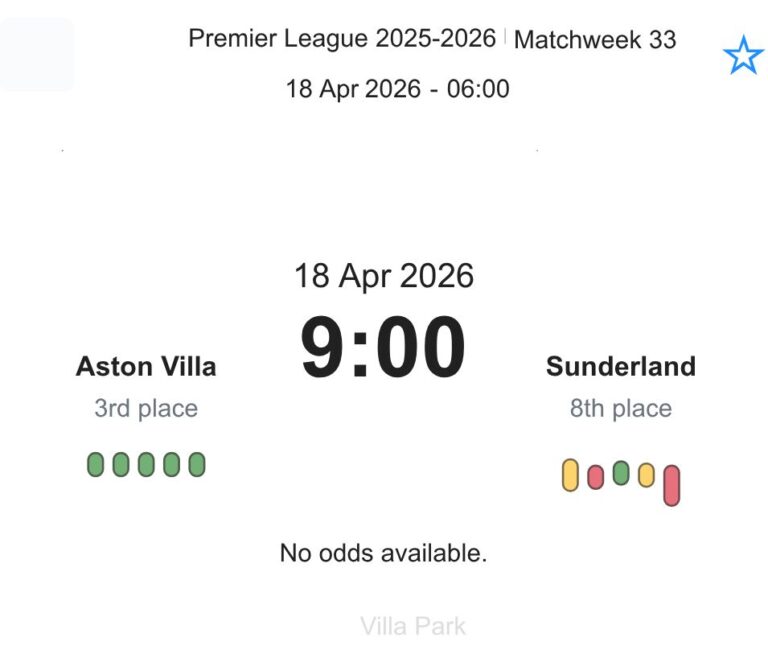The width and height of the screenshot is (768, 654).
Task: Click the 9:00 kick-off time
Action: click(x=383, y=348)
